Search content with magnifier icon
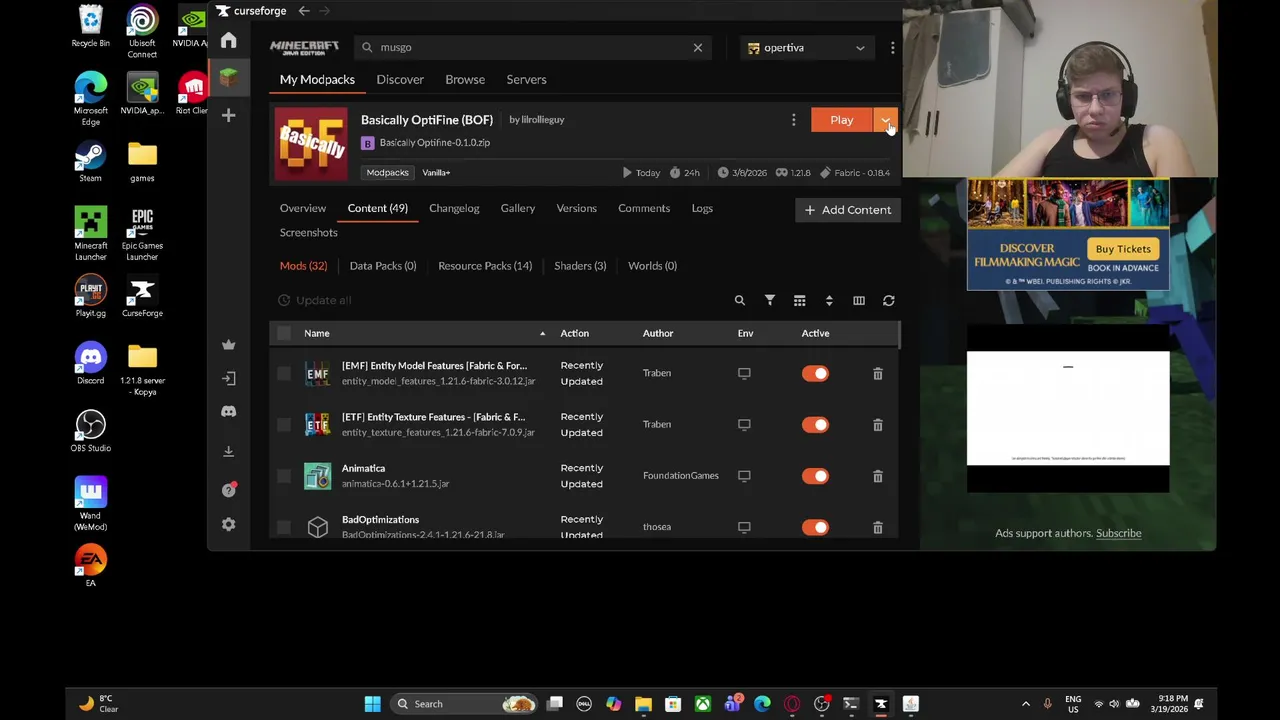This screenshot has width=1280, height=720. point(740,300)
